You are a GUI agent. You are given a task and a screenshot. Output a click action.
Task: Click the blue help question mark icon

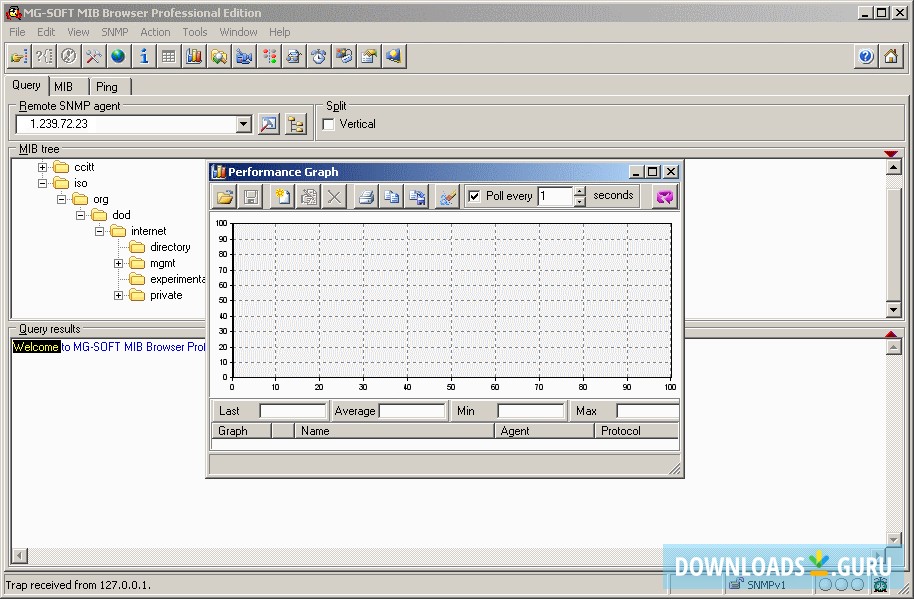[866, 57]
